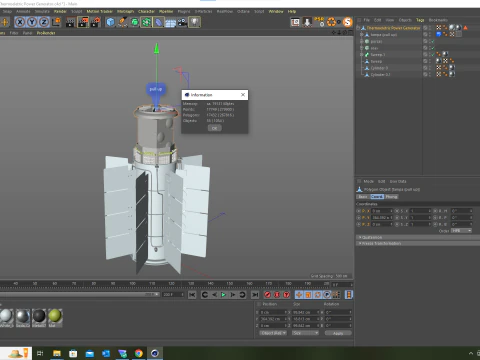Toggle the Y axis lock

[x=32, y=22]
